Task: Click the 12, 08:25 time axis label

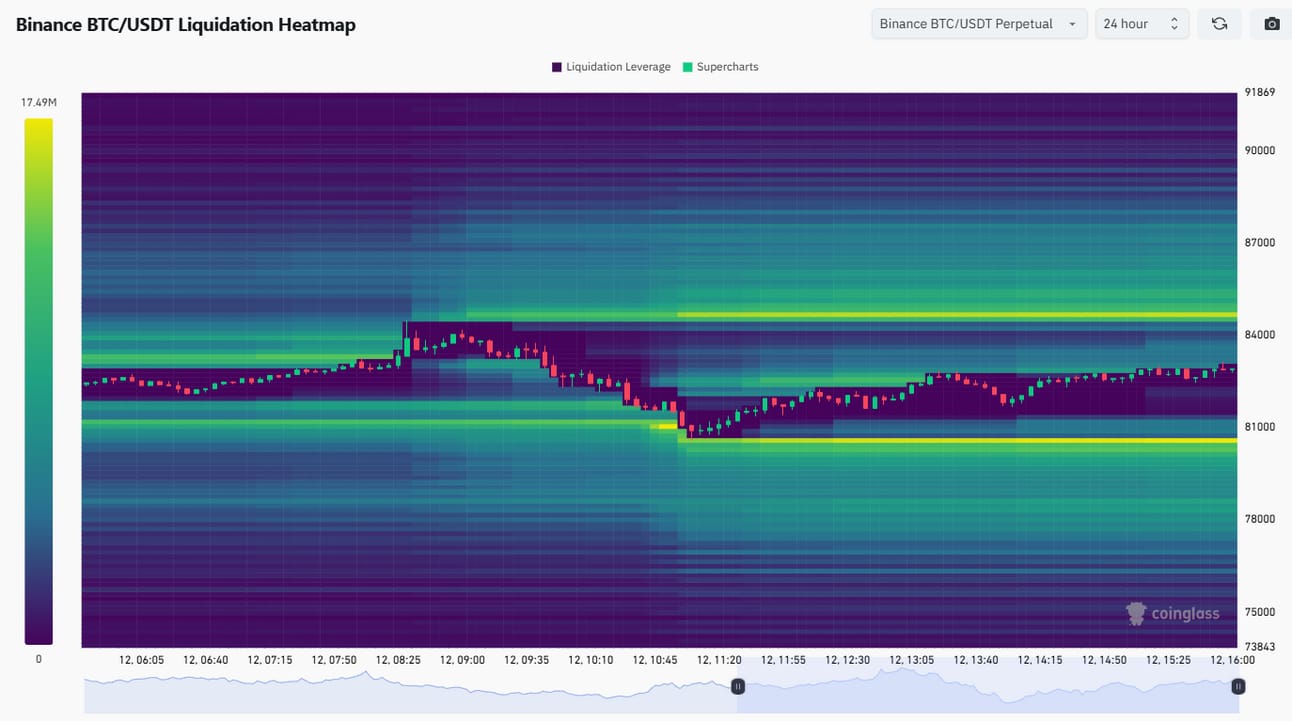Action: (x=398, y=660)
